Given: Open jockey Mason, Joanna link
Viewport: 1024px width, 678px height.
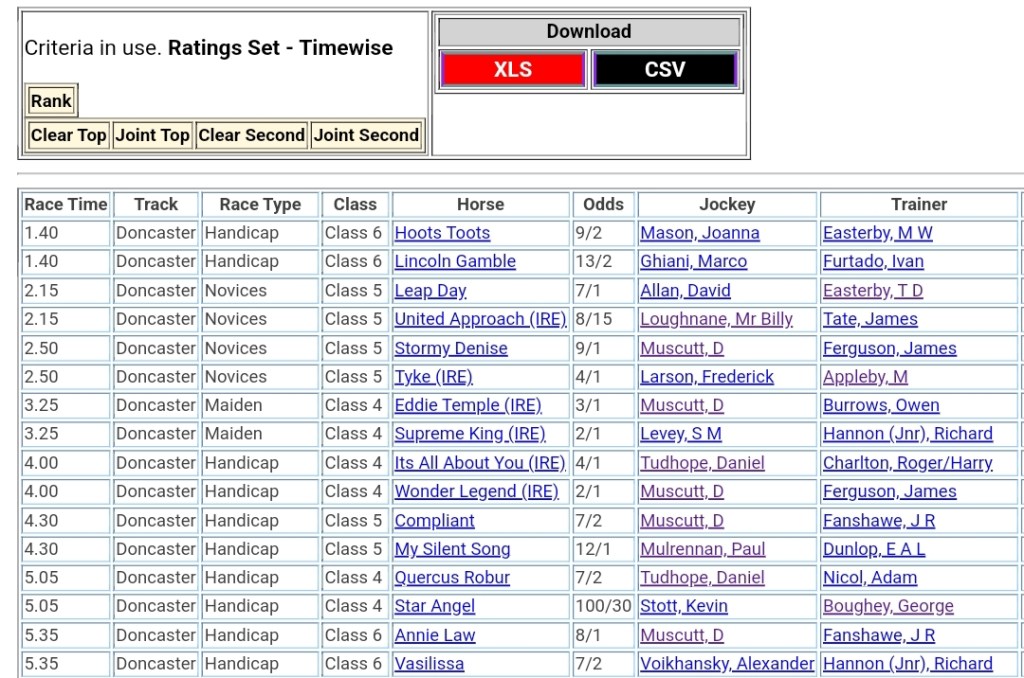Looking at the screenshot, I should pyautogui.click(x=699, y=233).
